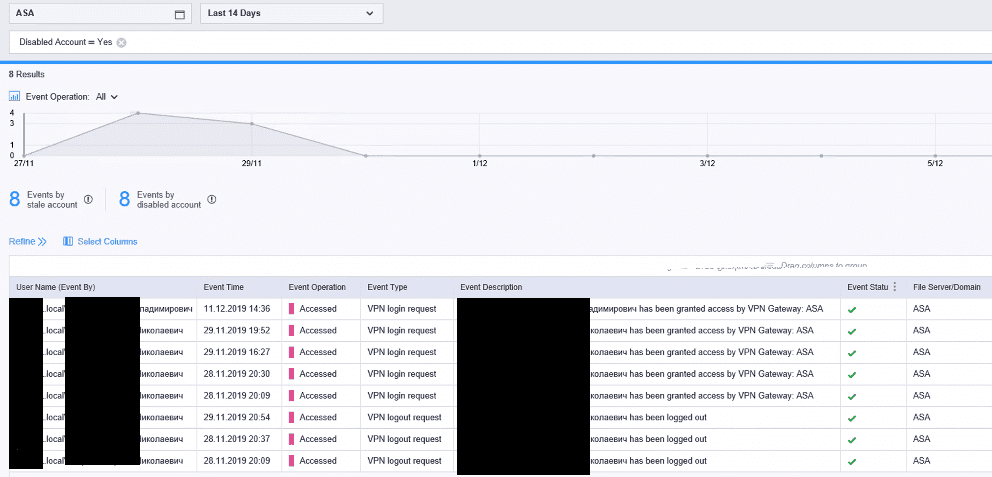
Task: Expand the Refine panel
Action: pos(28,242)
